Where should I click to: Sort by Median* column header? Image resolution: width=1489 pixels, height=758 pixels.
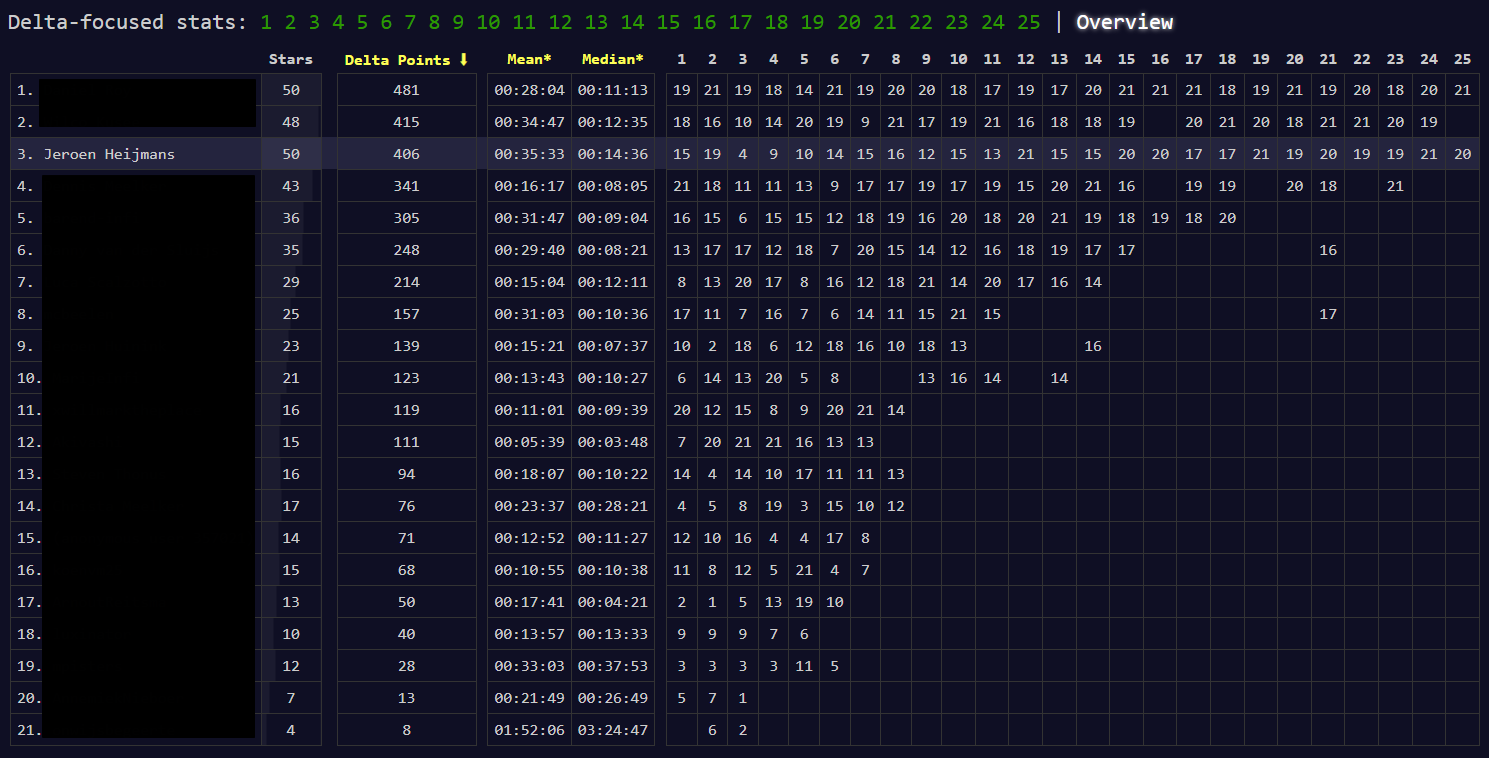click(613, 60)
